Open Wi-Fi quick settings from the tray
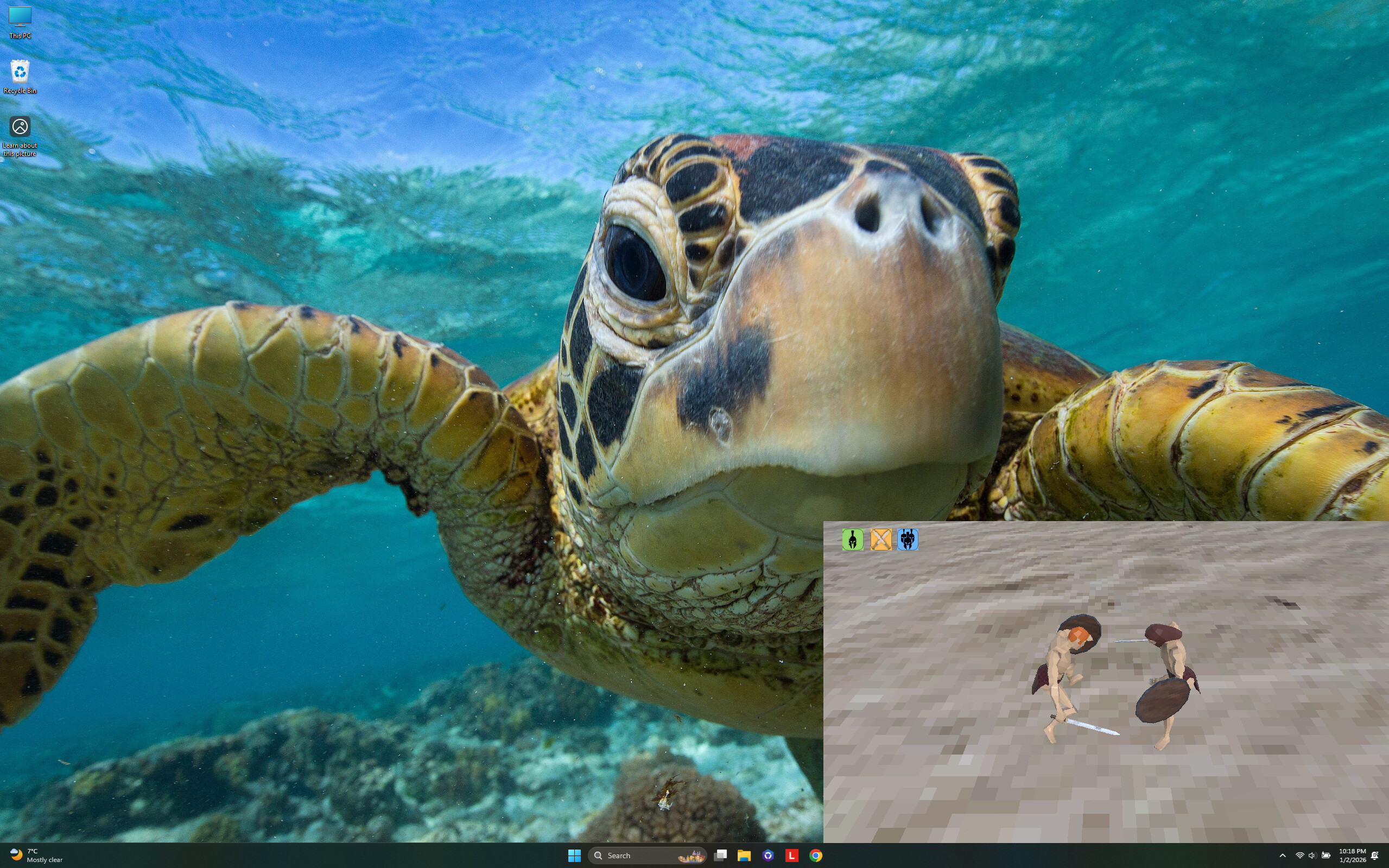 pos(1300,856)
